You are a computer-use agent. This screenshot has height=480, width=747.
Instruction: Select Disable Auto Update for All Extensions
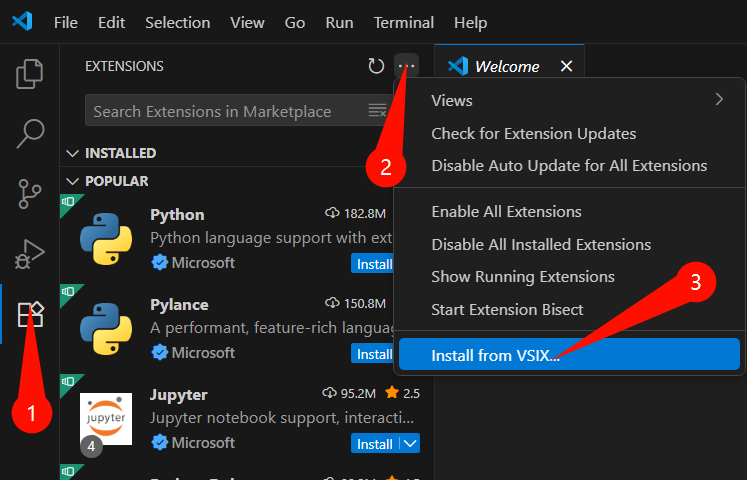(x=569, y=166)
